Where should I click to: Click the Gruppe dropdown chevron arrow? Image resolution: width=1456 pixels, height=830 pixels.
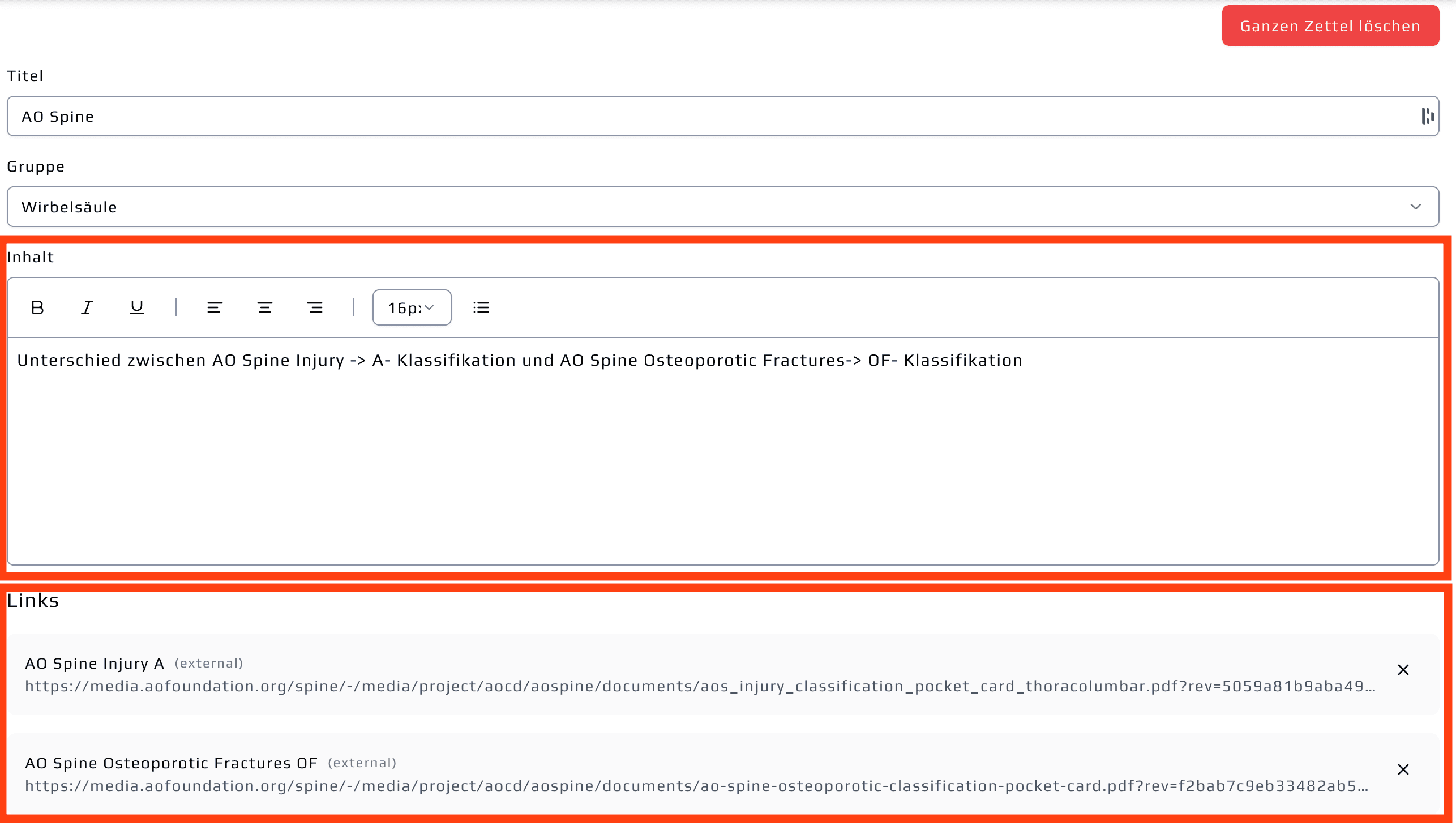click(1416, 207)
